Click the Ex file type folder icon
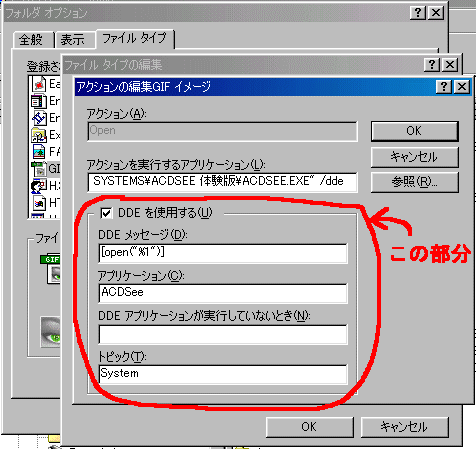This screenshot has width=476, height=449. click(39, 135)
